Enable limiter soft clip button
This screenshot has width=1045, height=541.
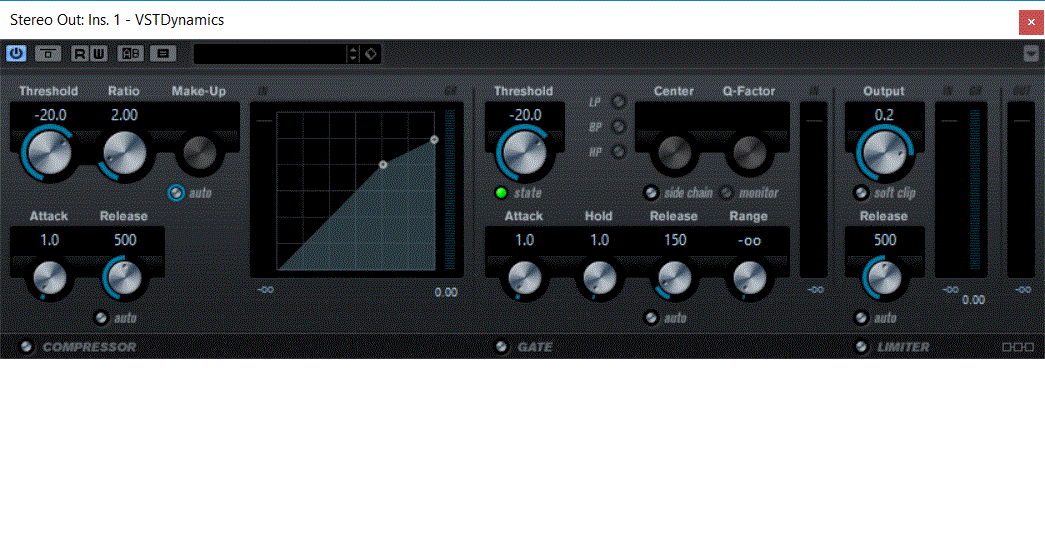pos(862,193)
